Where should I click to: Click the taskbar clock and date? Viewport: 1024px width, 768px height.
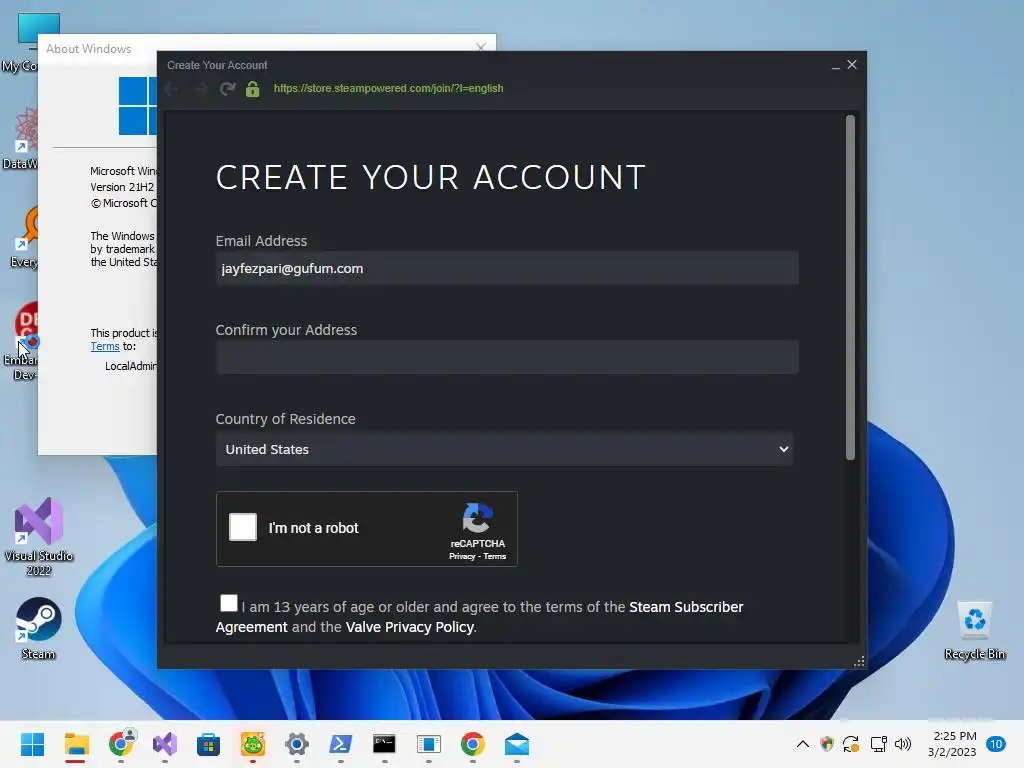953,744
